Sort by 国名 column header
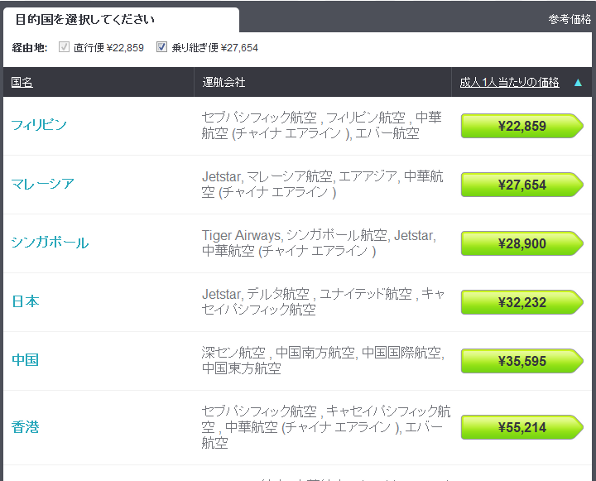596x481 pixels. click(x=22, y=82)
